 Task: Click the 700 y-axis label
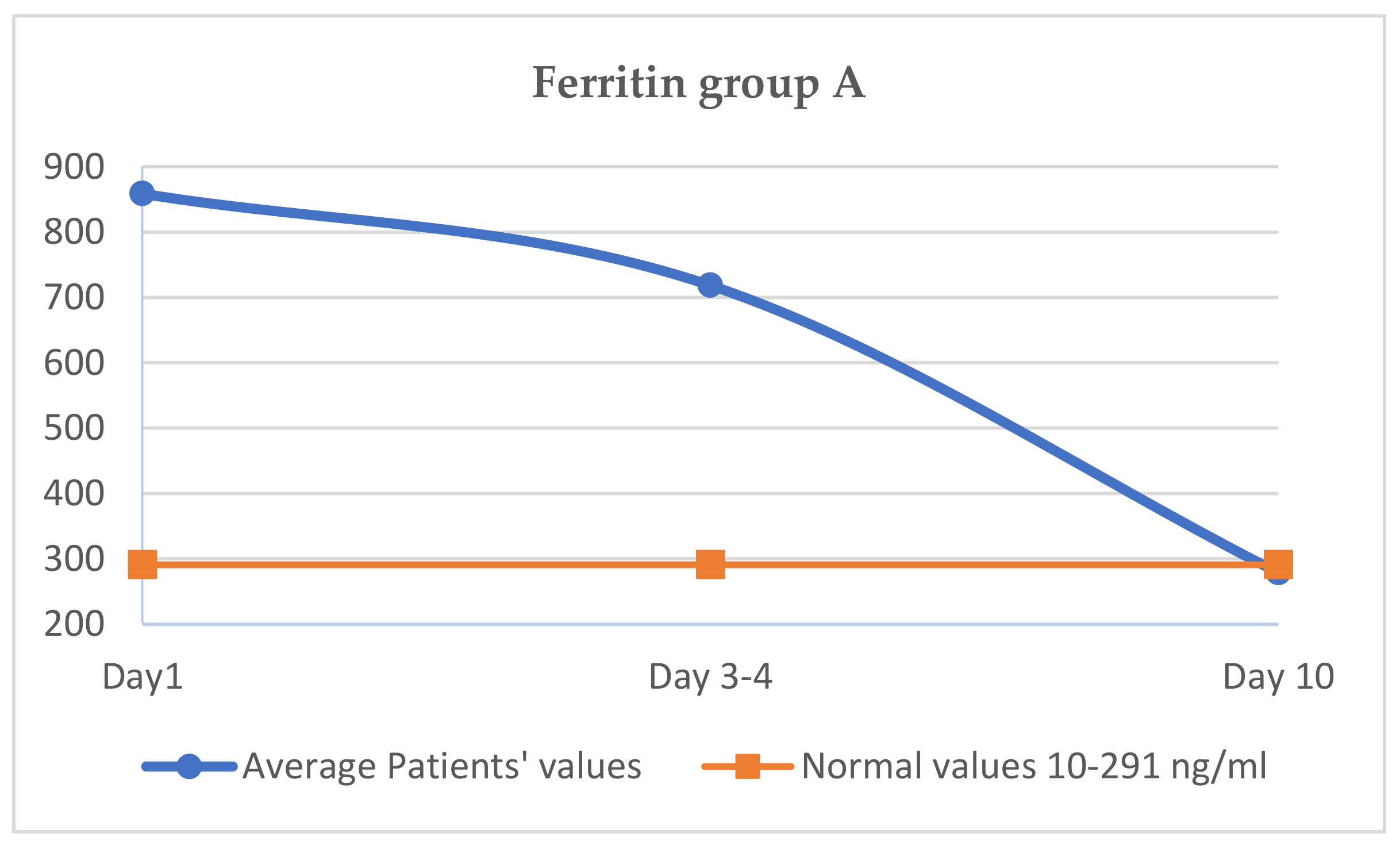coord(74,298)
